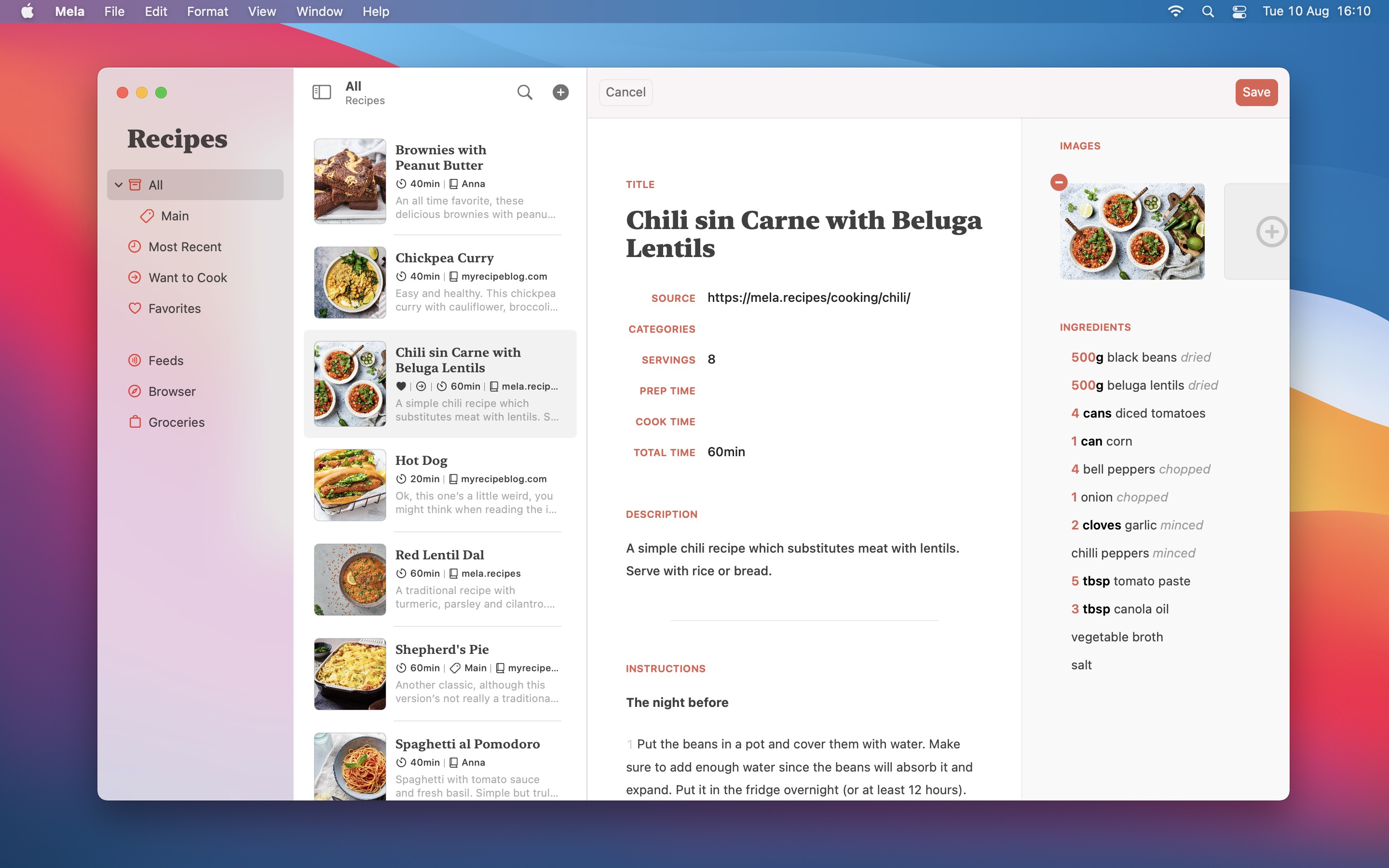Open macOS Spotlight search icon

click(1208, 12)
